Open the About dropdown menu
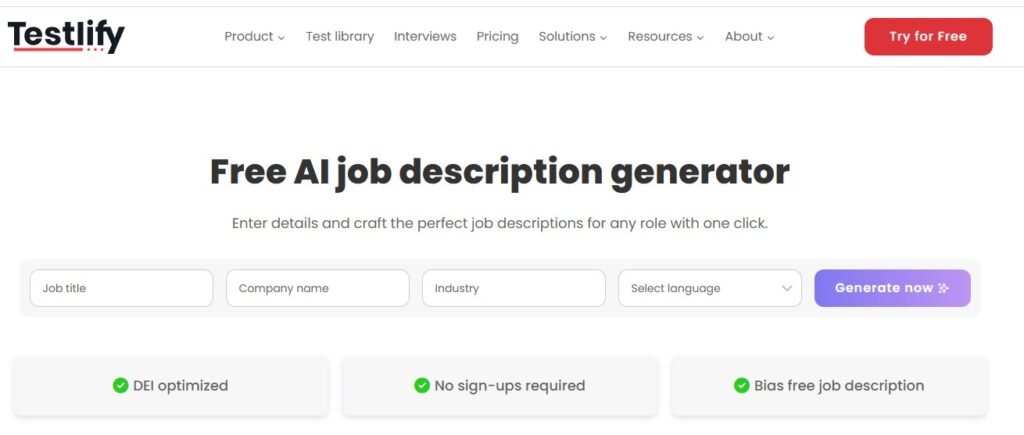The width and height of the screenshot is (1024, 435). [x=749, y=37]
